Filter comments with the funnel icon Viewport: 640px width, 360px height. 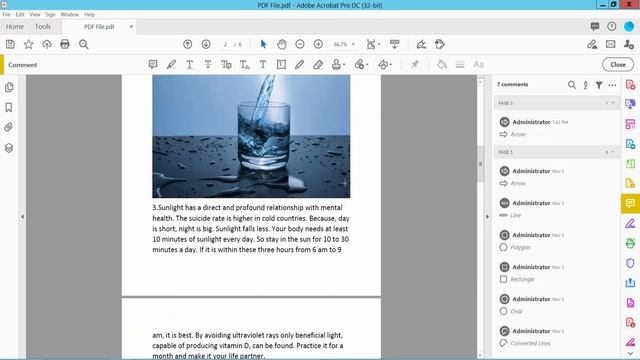pyautogui.click(x=599, y=85)
